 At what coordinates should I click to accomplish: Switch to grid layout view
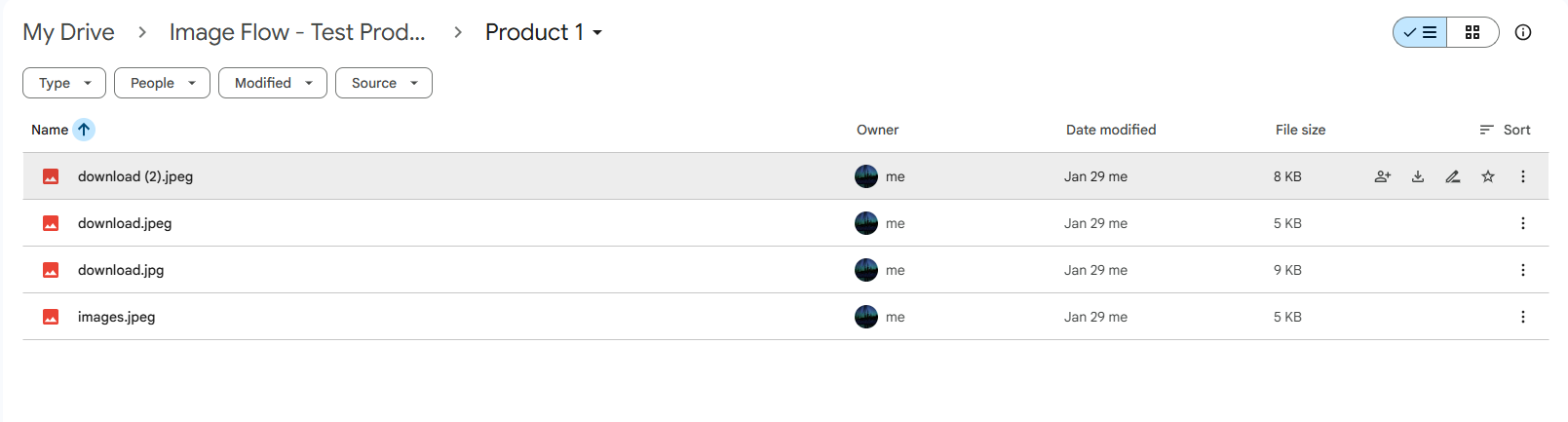click(1472, 32)
